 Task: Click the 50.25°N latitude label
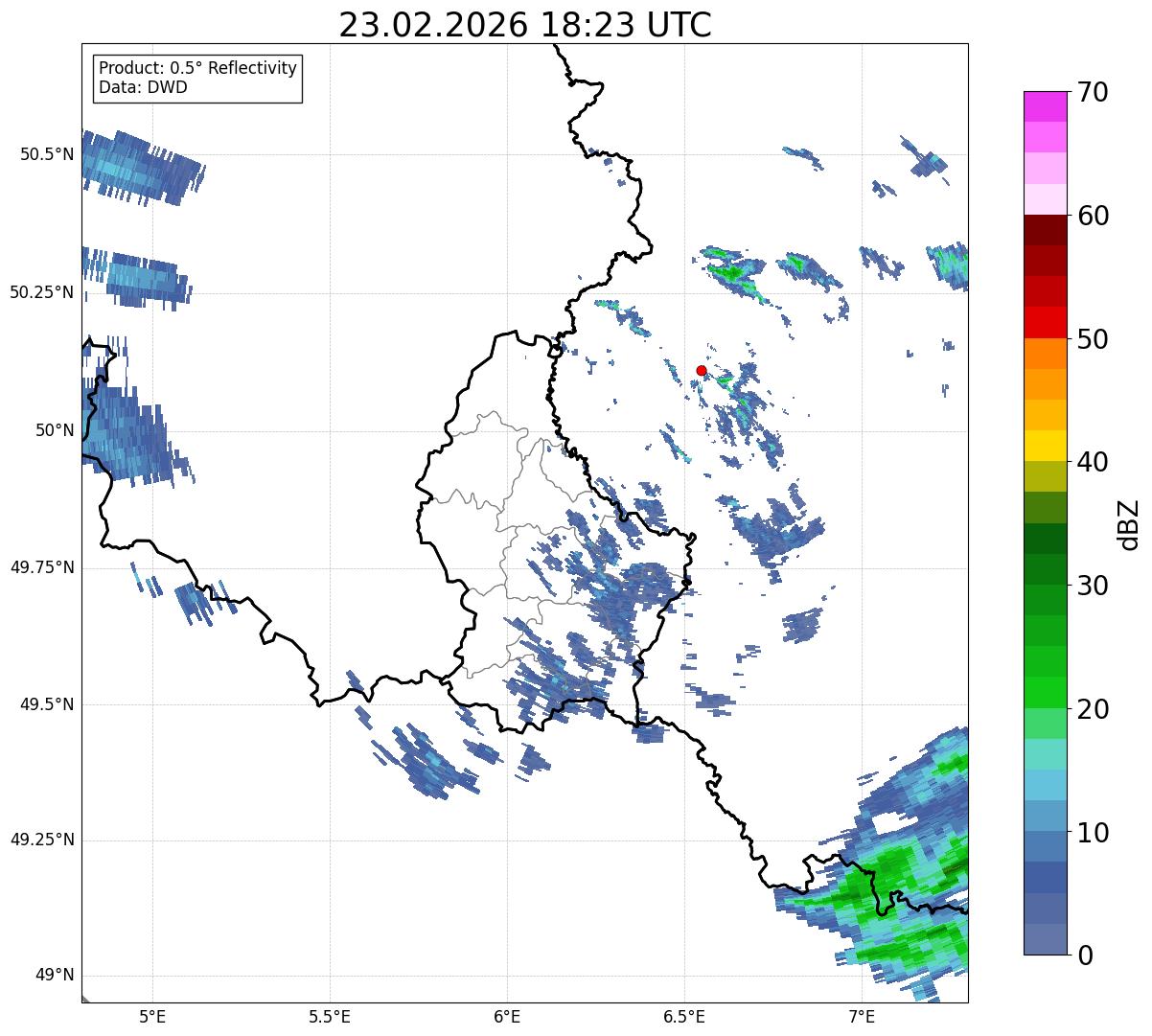click(x=42, y=292)
